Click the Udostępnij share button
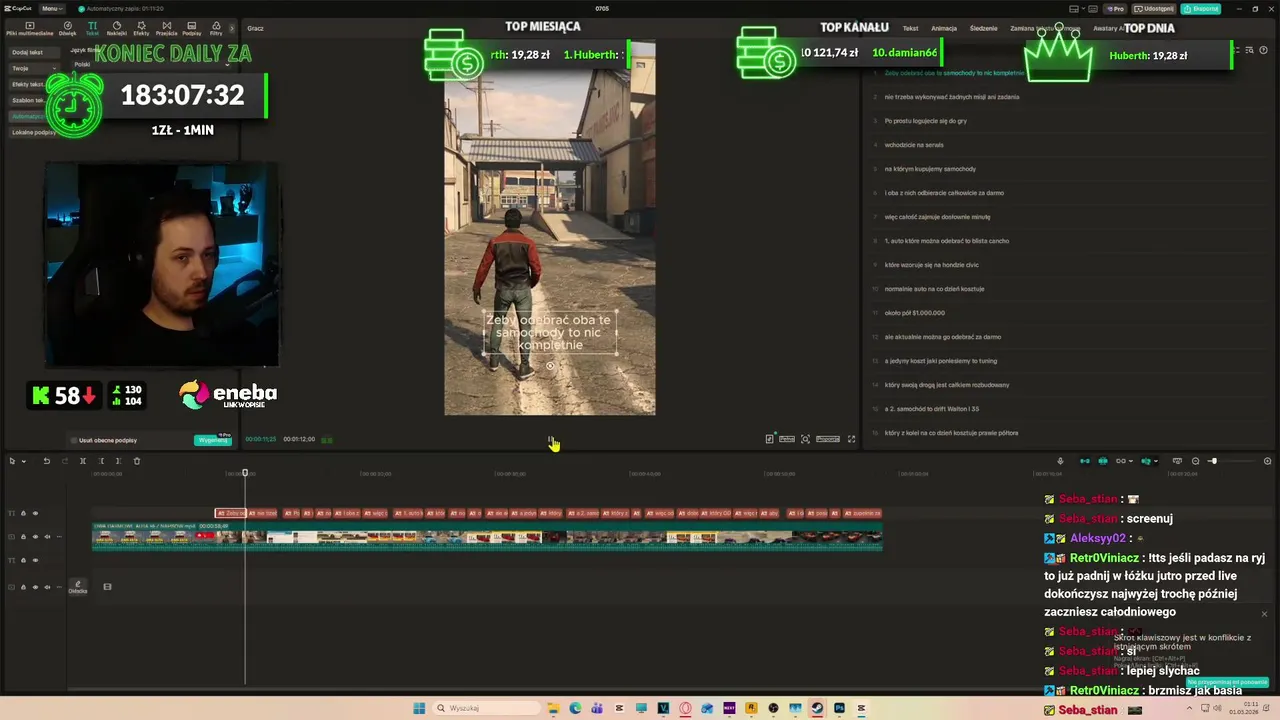Image resolution: width=1280 pixels, height=720 pixels. pyautogui.click(x=1154, y=8)
